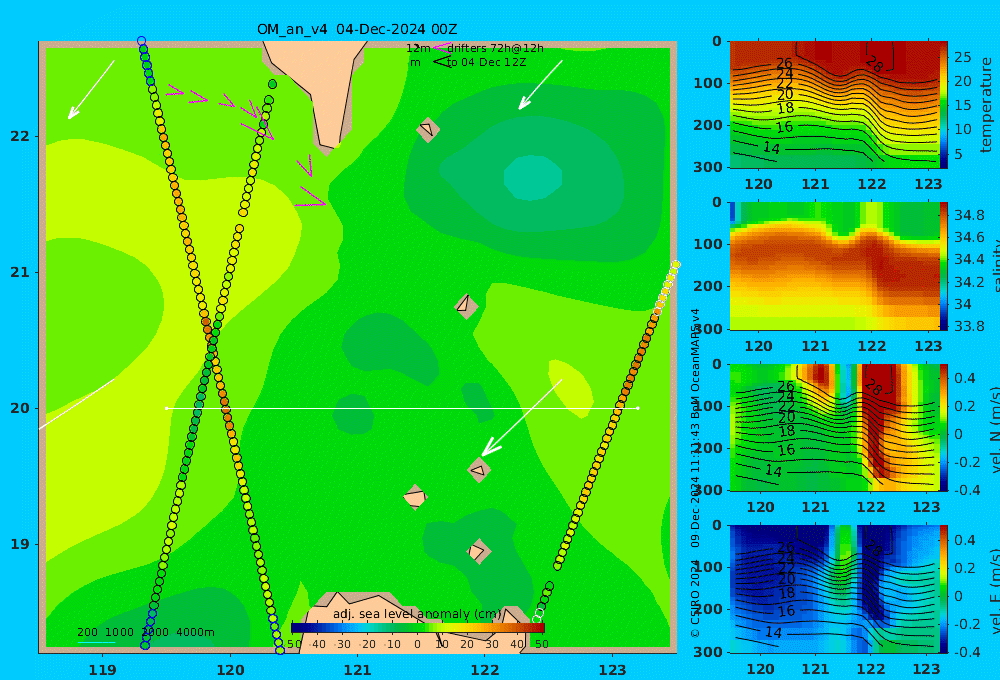Click the small island near 121.8E 20.8N
The image size is (1000, 680).
[466, 306]
